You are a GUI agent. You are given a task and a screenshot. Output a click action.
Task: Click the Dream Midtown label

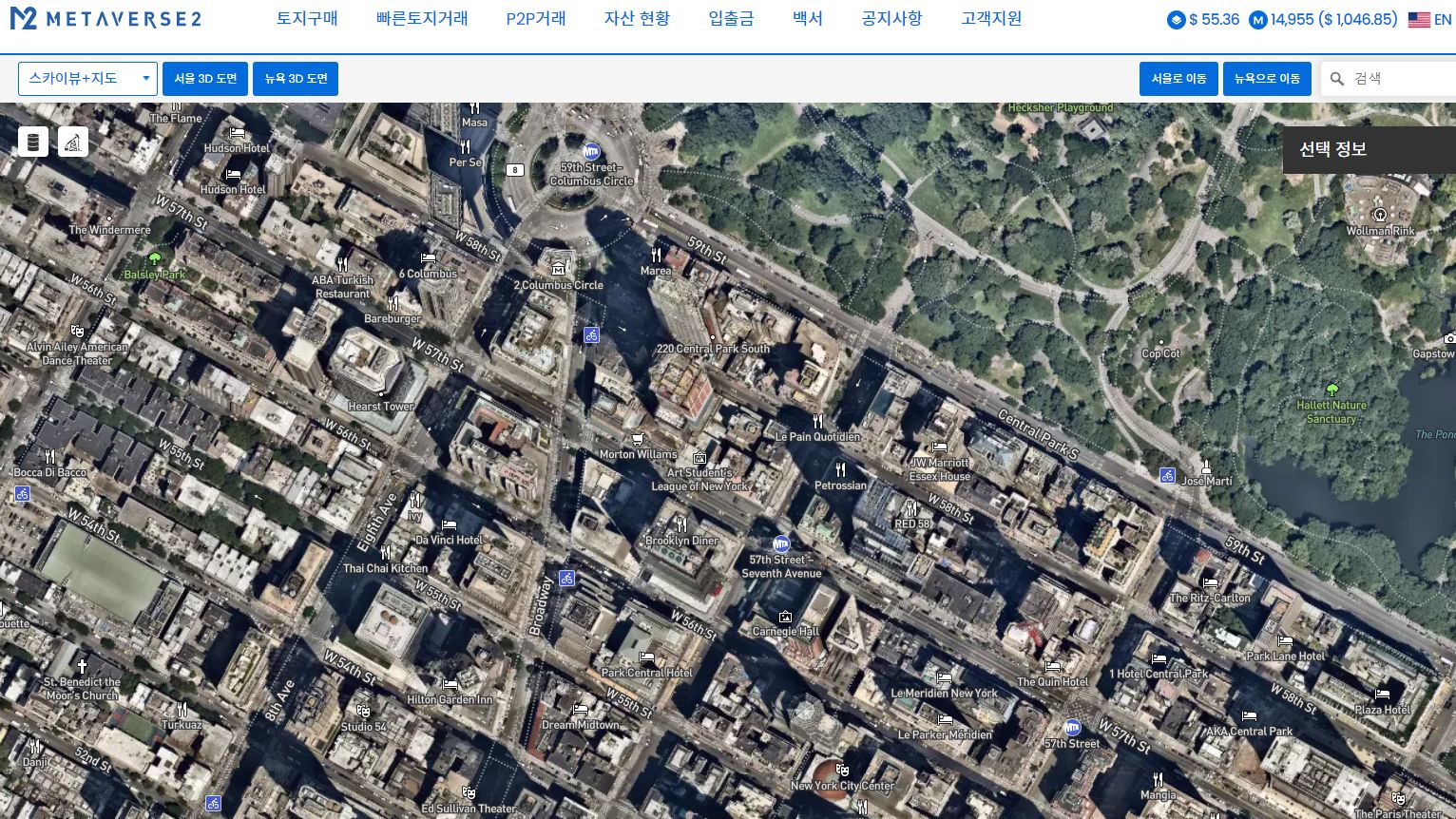tap(580, 724)
